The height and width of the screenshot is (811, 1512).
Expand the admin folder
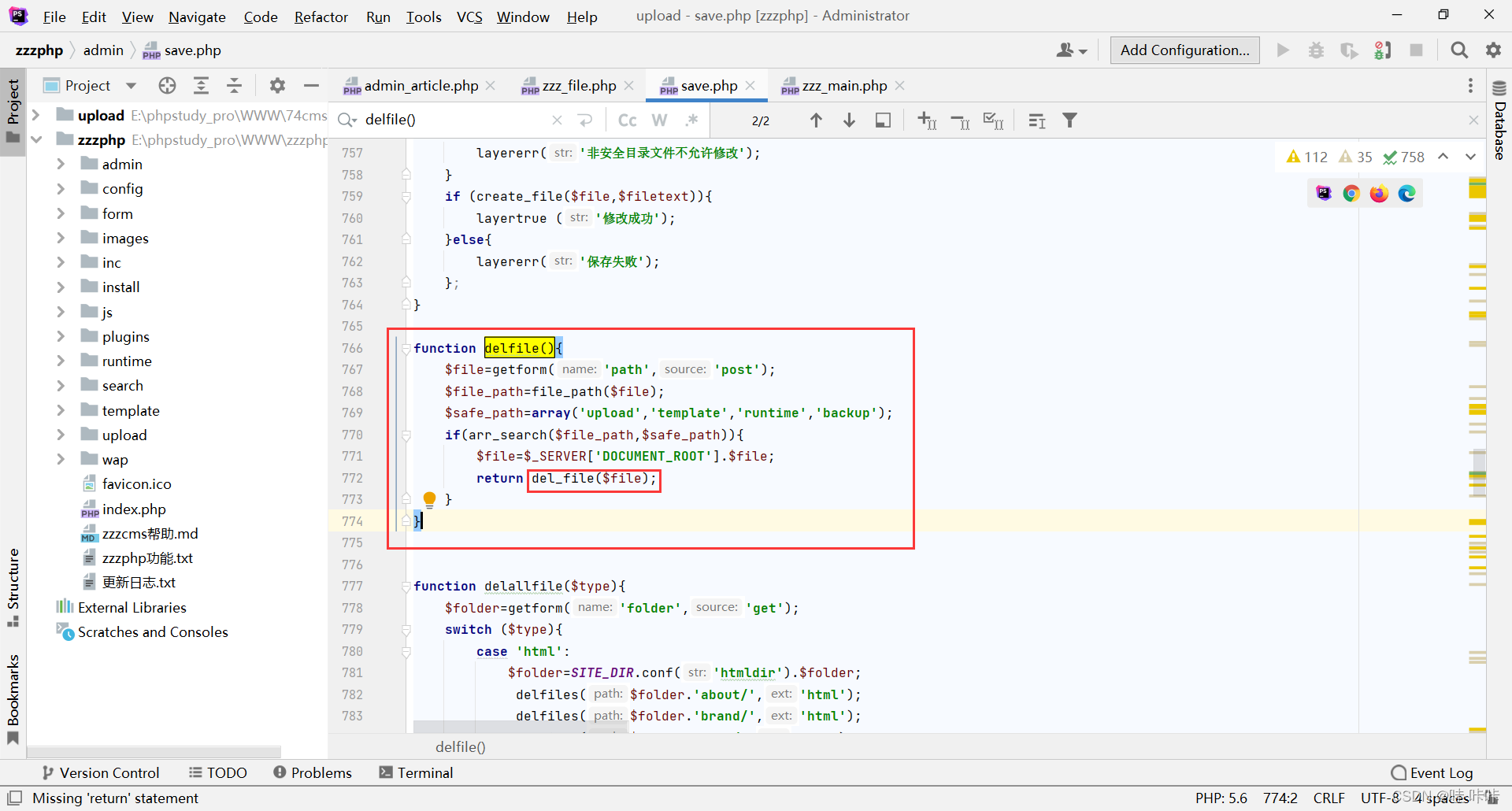tap(61, 164)
